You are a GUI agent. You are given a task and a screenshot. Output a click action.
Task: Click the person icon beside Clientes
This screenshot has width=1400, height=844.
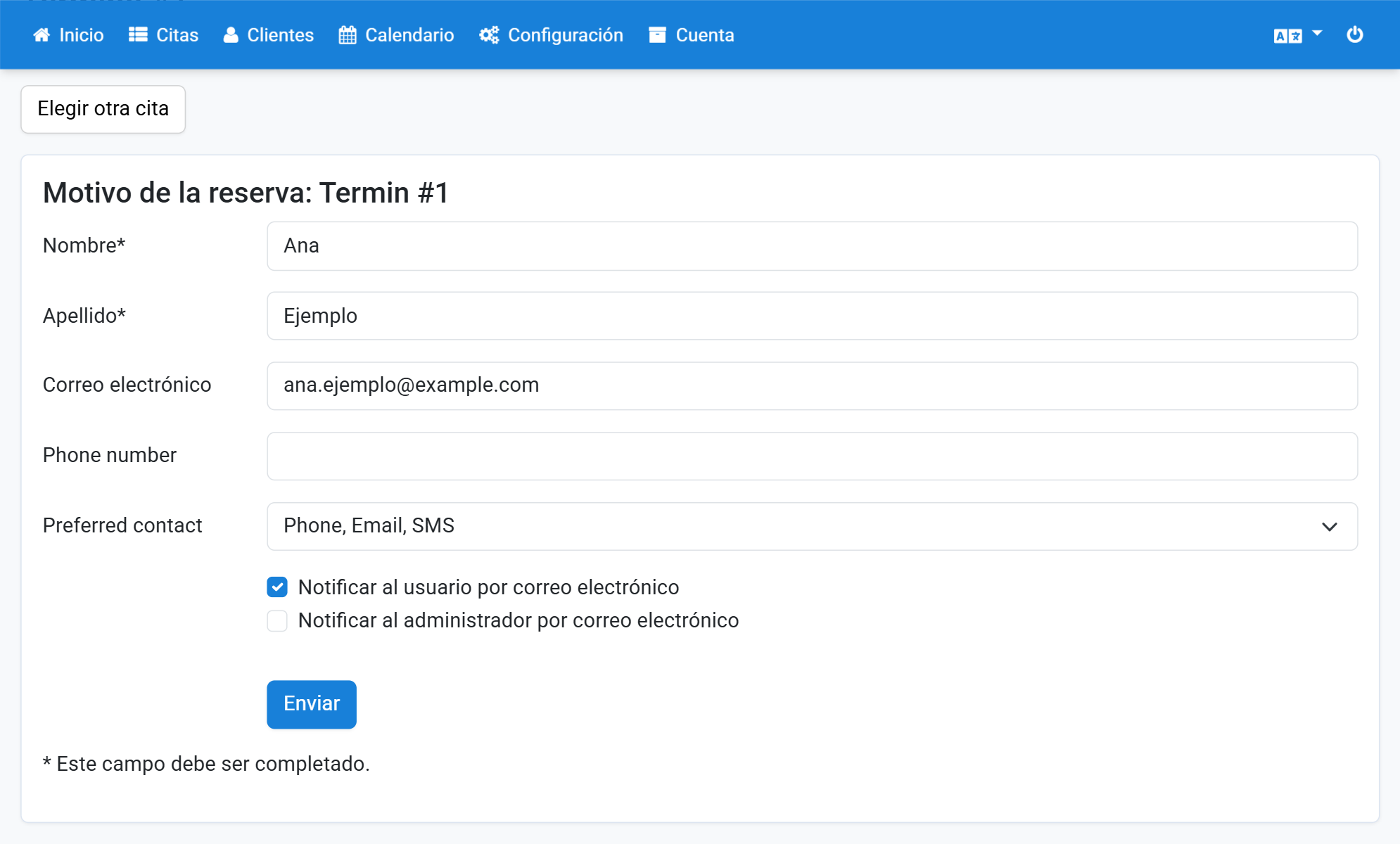point(231,35)
